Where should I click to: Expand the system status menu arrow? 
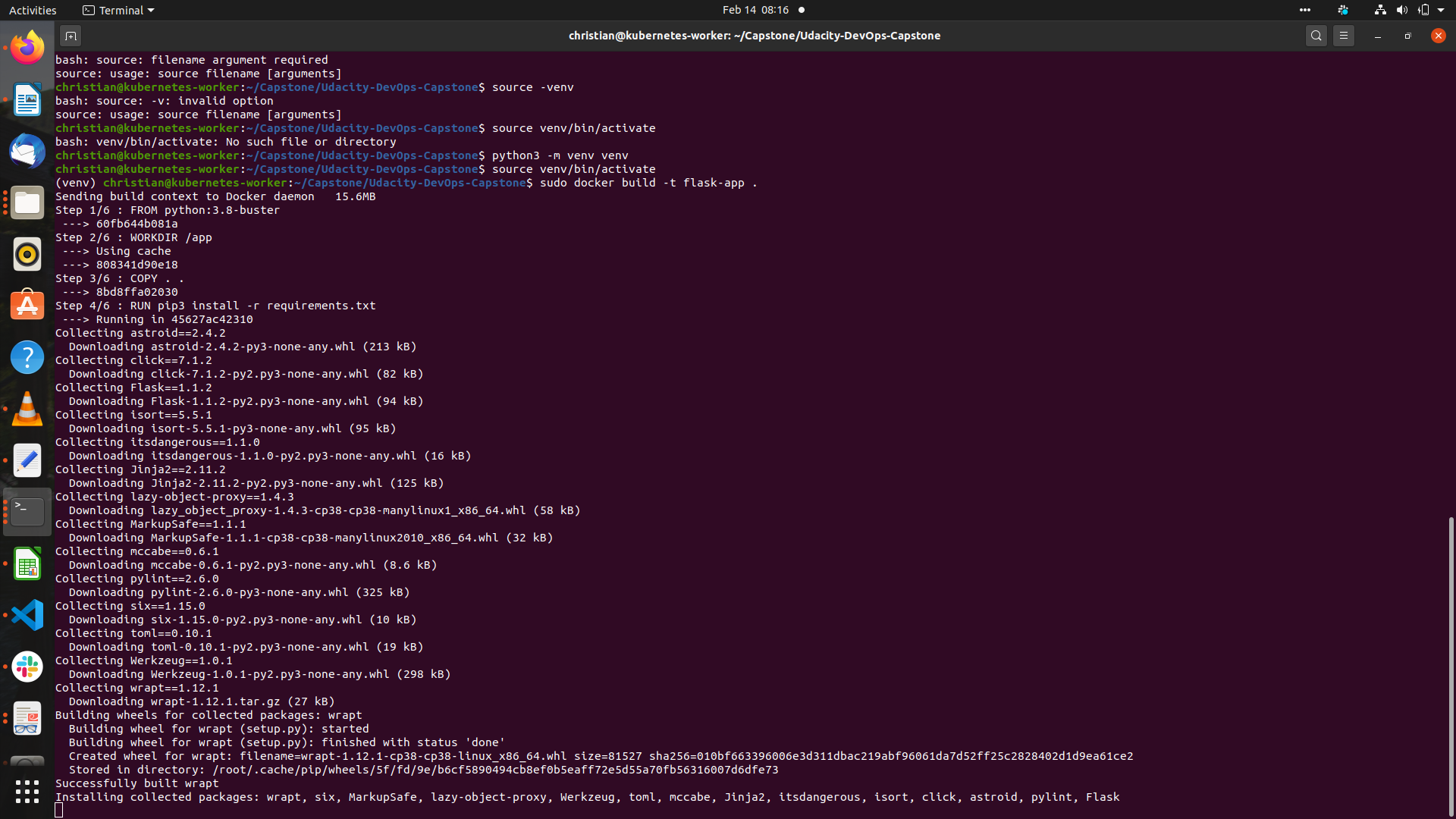tap(1441, 10)
